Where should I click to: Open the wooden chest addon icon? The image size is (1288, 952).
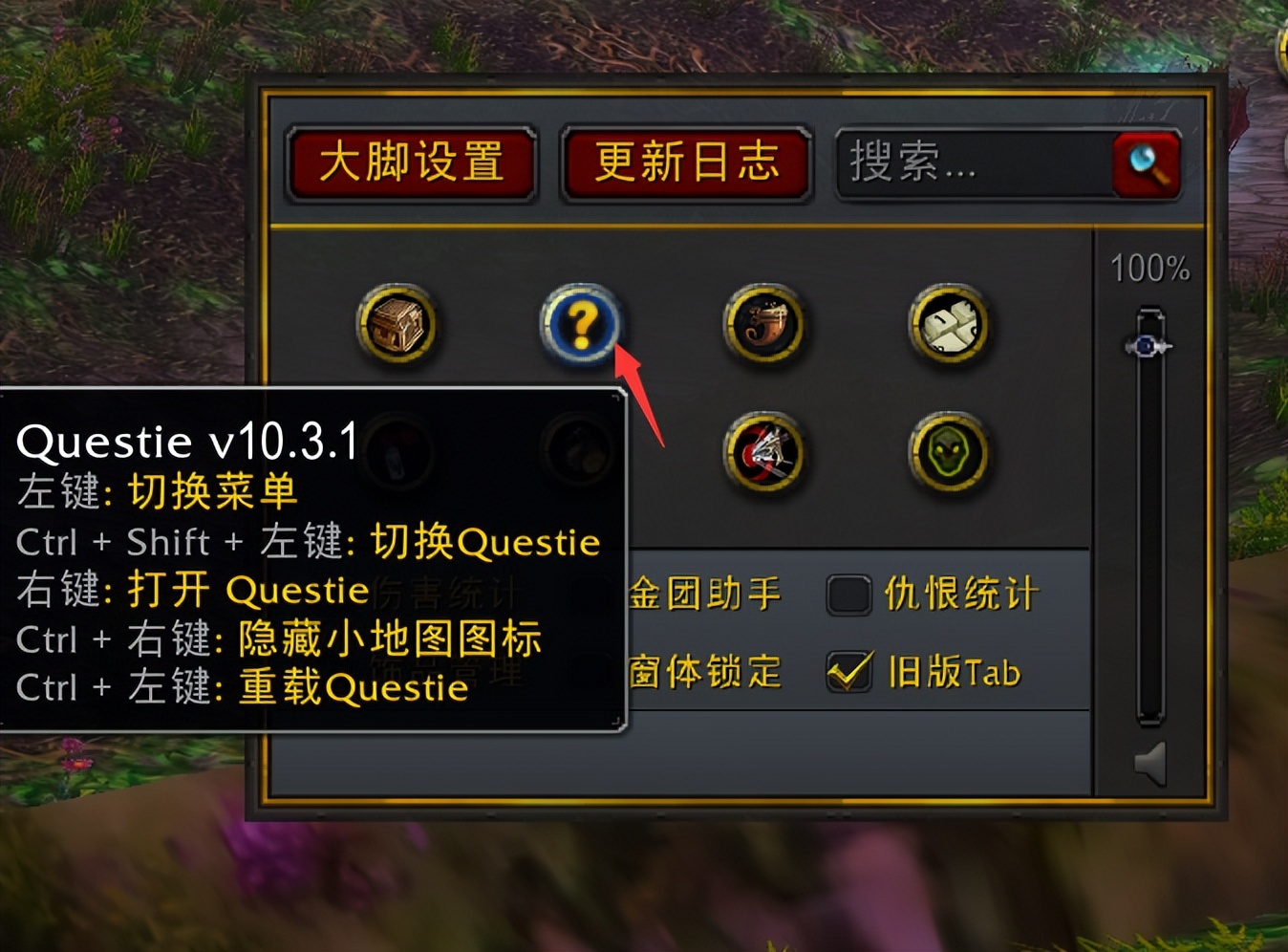397,325
